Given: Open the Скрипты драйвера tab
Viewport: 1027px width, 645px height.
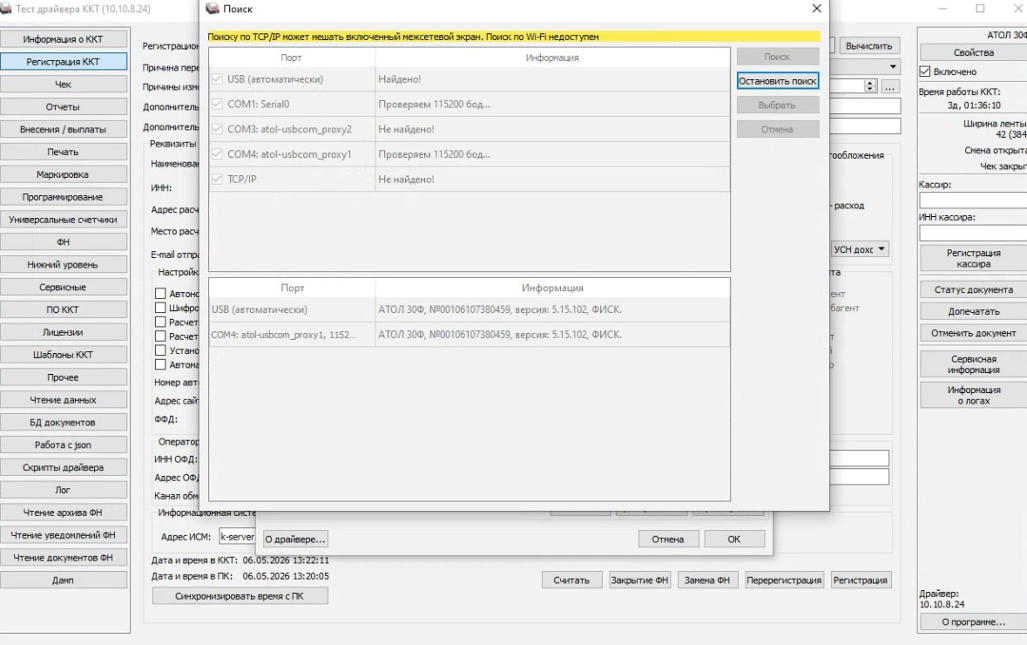Looking at the screenshot, I should [x=64, y=468].
